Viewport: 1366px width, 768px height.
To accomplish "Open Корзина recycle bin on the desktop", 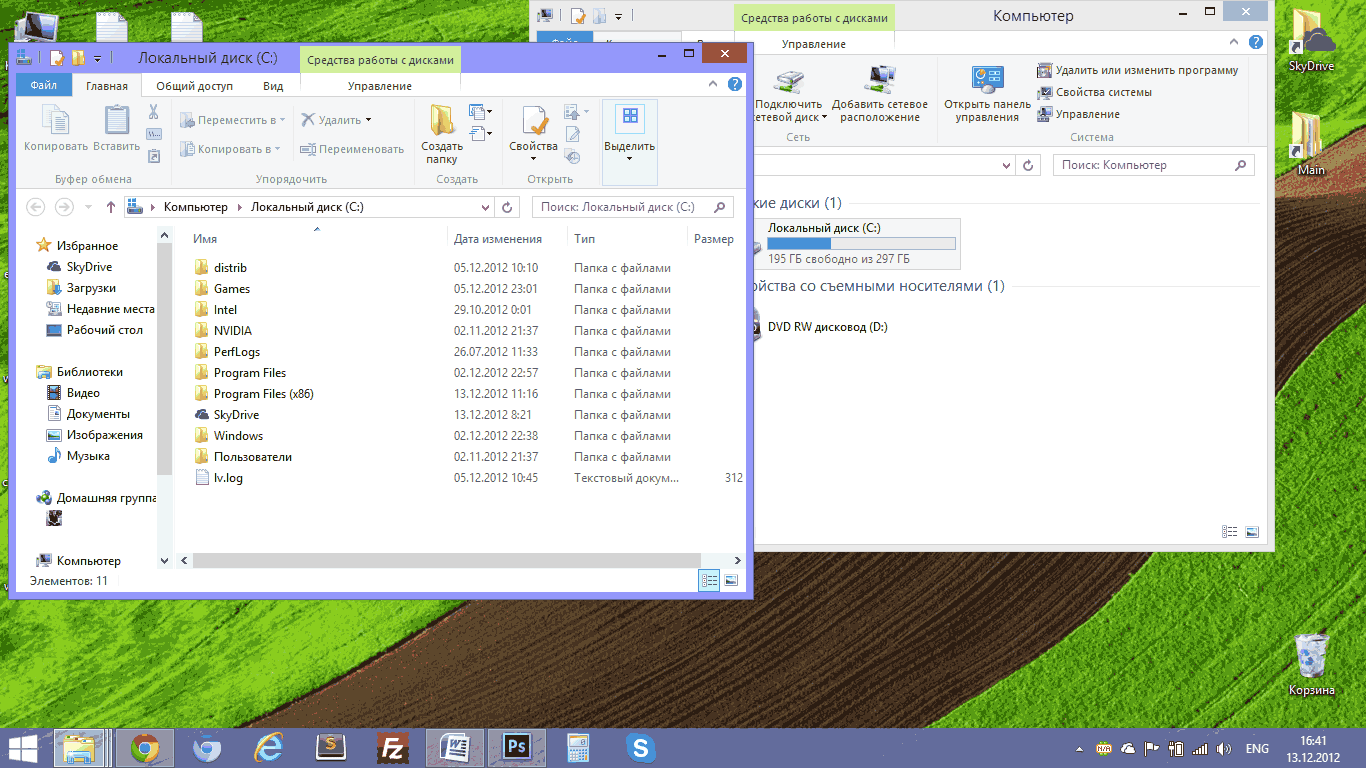I will [1311, 664].
